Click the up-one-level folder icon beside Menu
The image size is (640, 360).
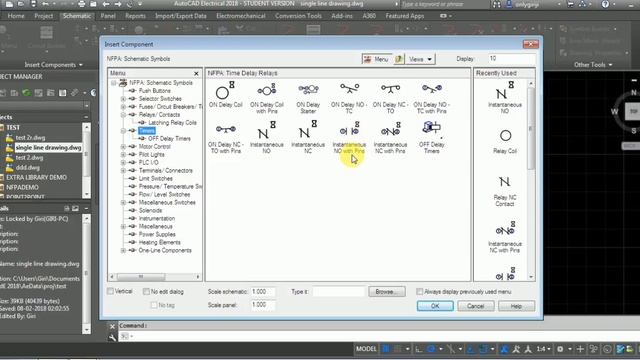point(399,59)
